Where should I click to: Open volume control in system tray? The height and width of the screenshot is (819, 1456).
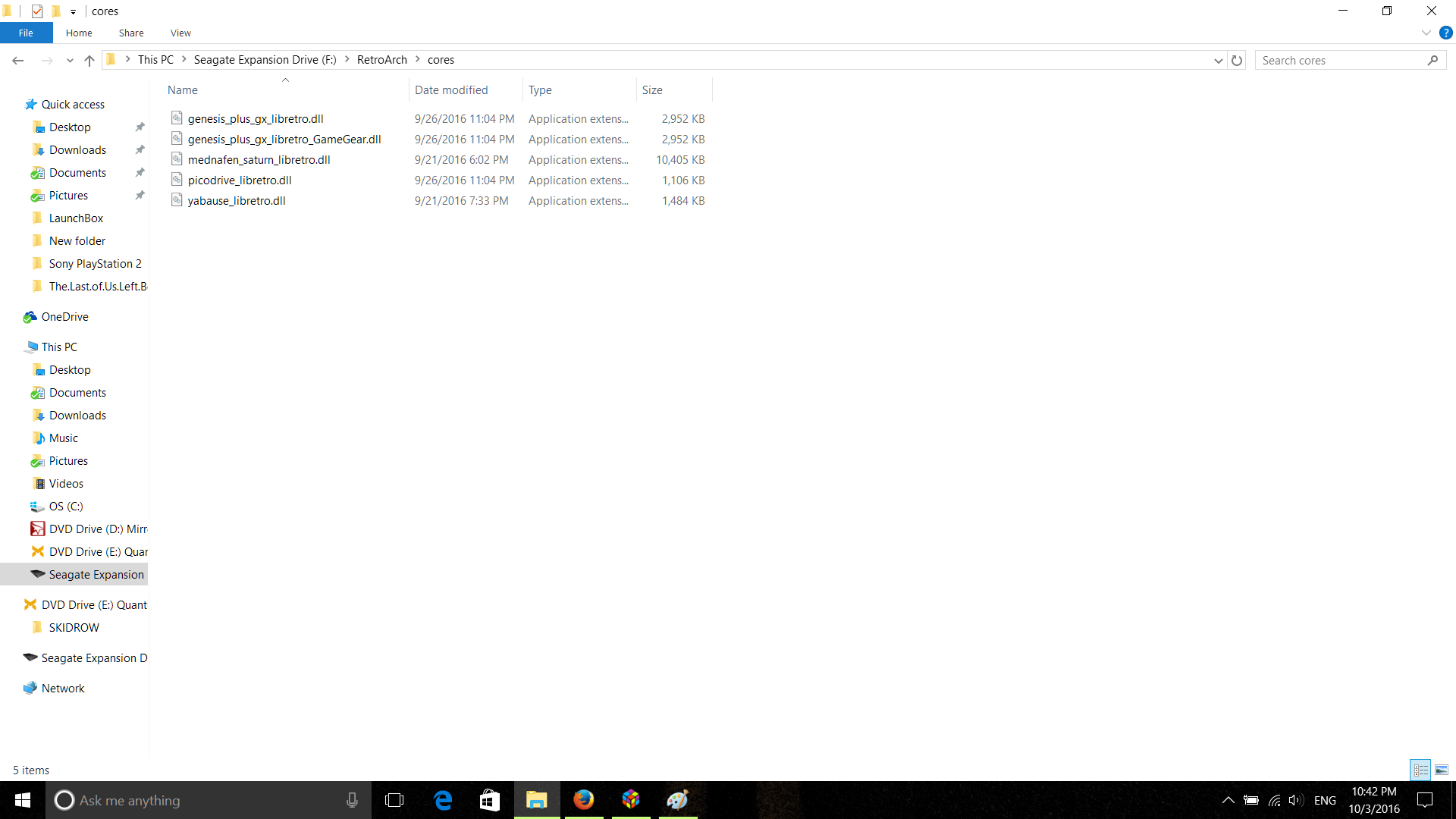point(1296,800)
